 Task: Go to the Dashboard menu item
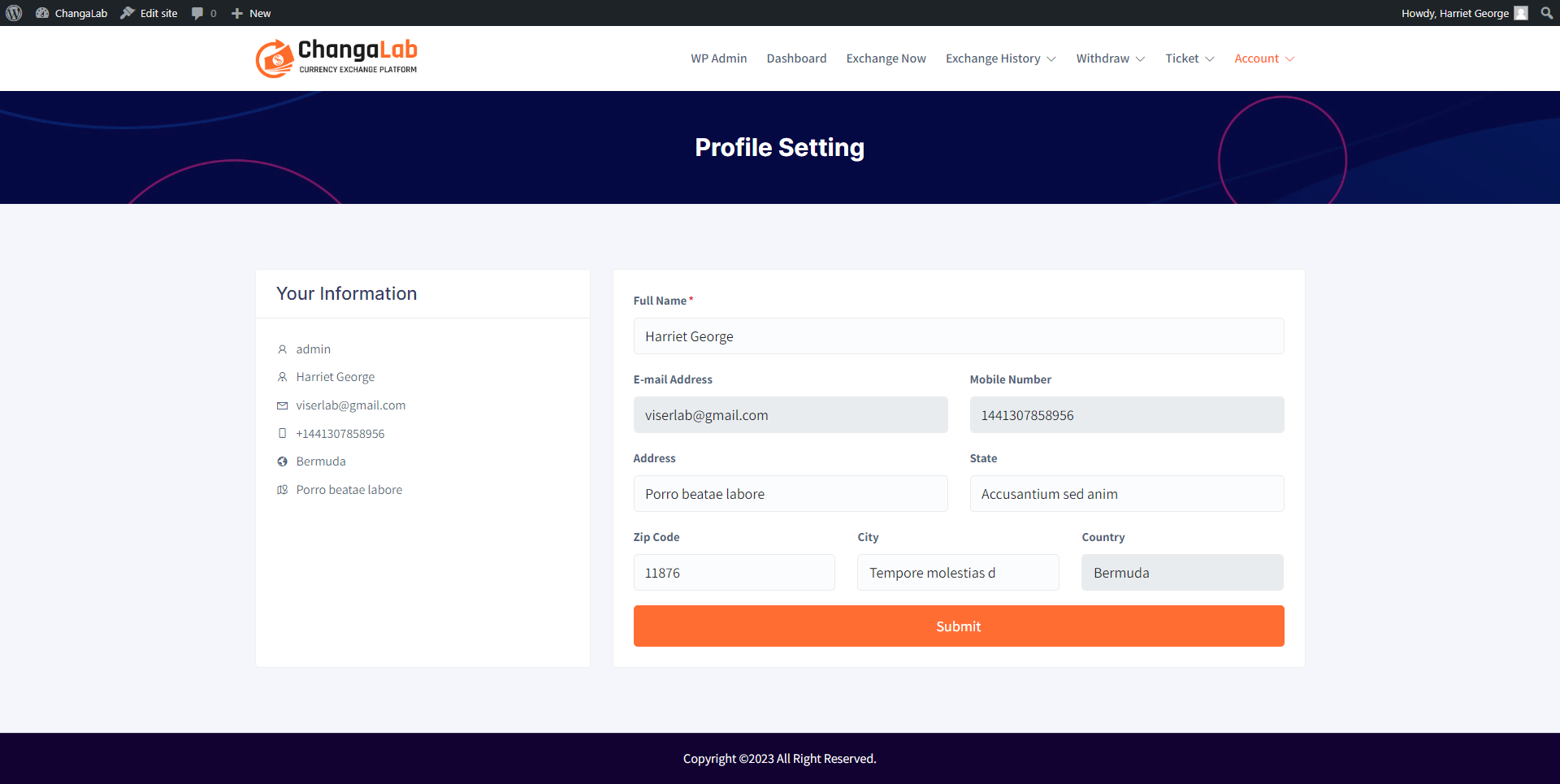tap(796, 58)
